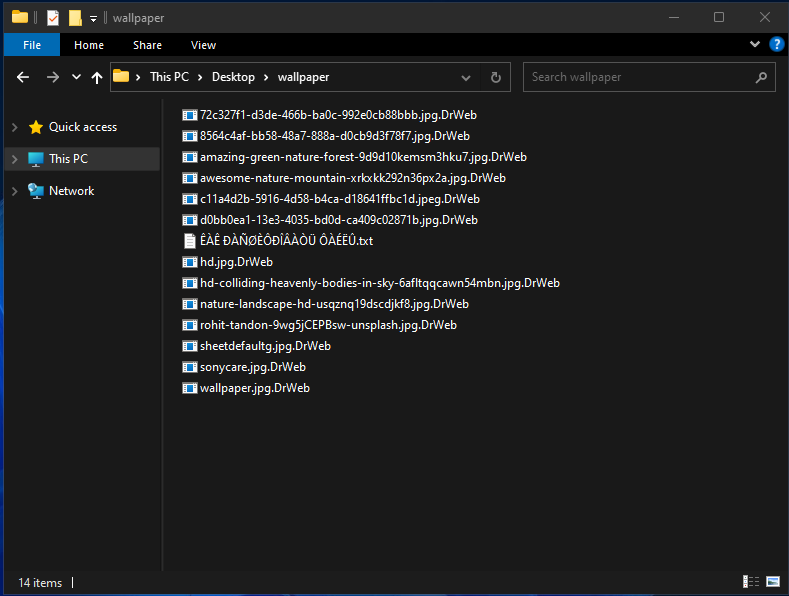This screenshot has width=789, height=596.
Task: Expand the This PC tree node
Action: coord(15,159)
